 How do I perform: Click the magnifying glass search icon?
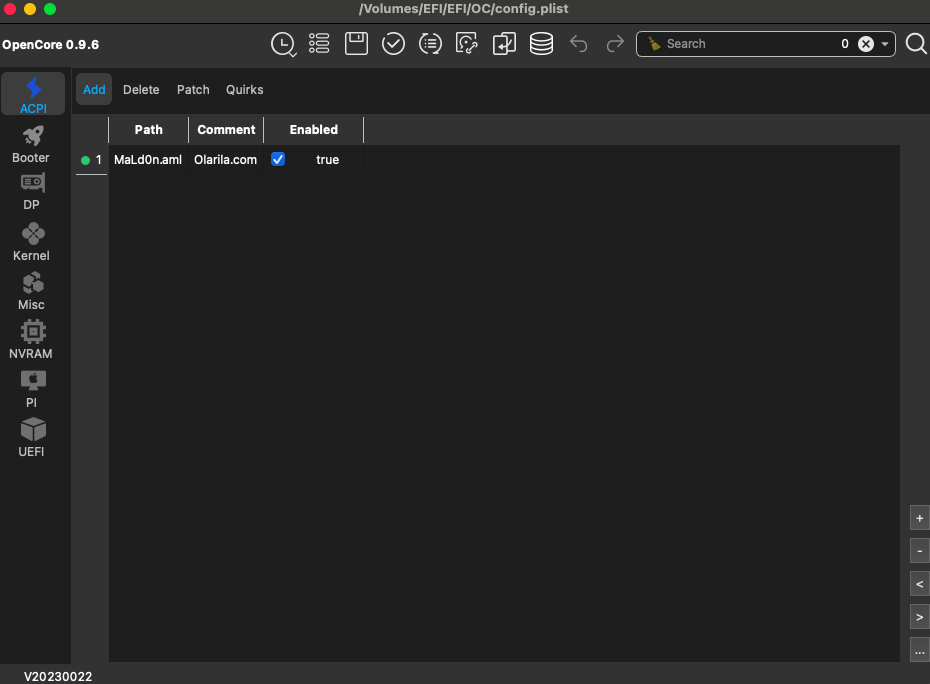click(916, 43)
